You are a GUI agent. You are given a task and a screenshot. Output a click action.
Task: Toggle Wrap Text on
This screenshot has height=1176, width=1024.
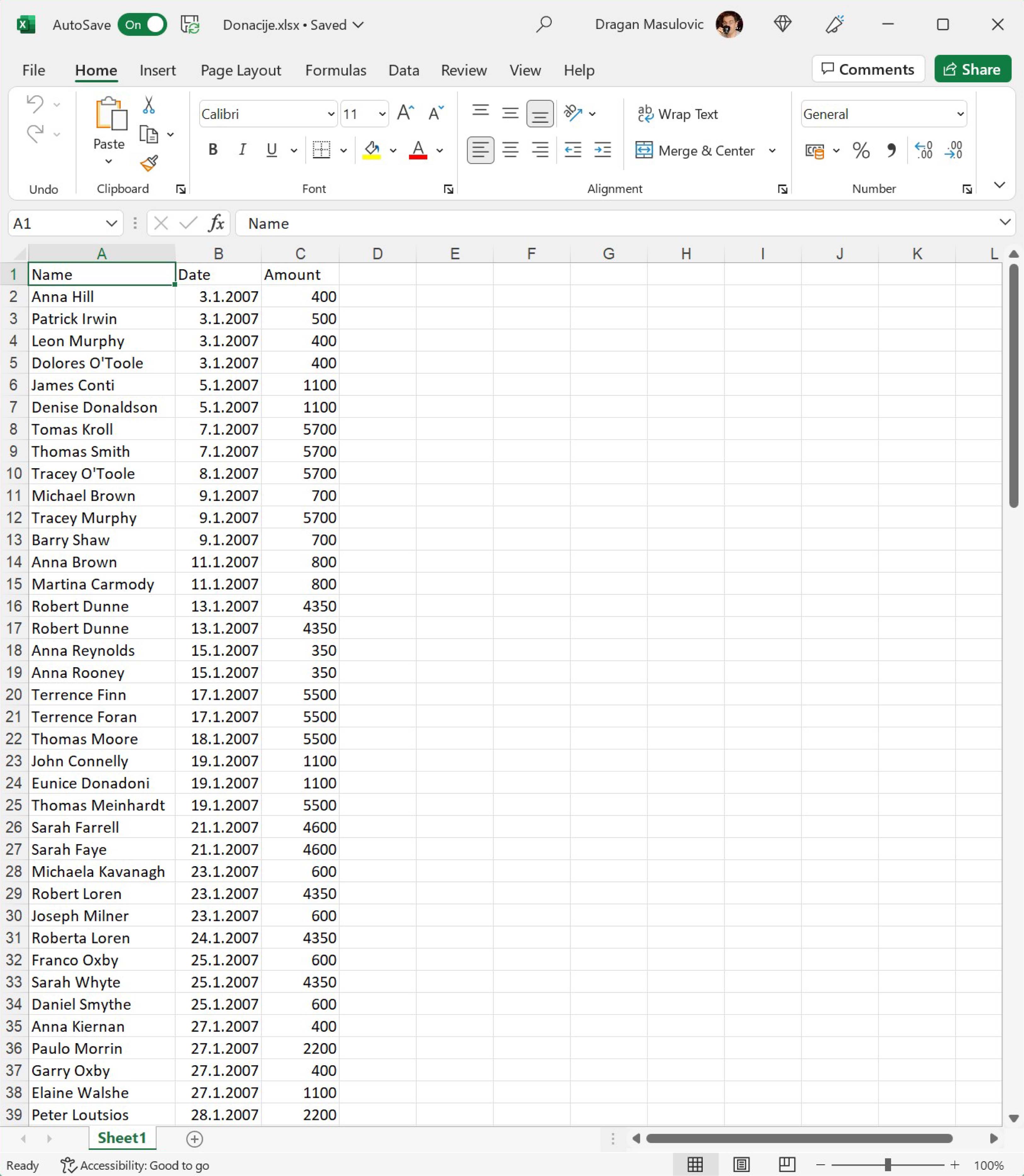click(x=678, y=114)
